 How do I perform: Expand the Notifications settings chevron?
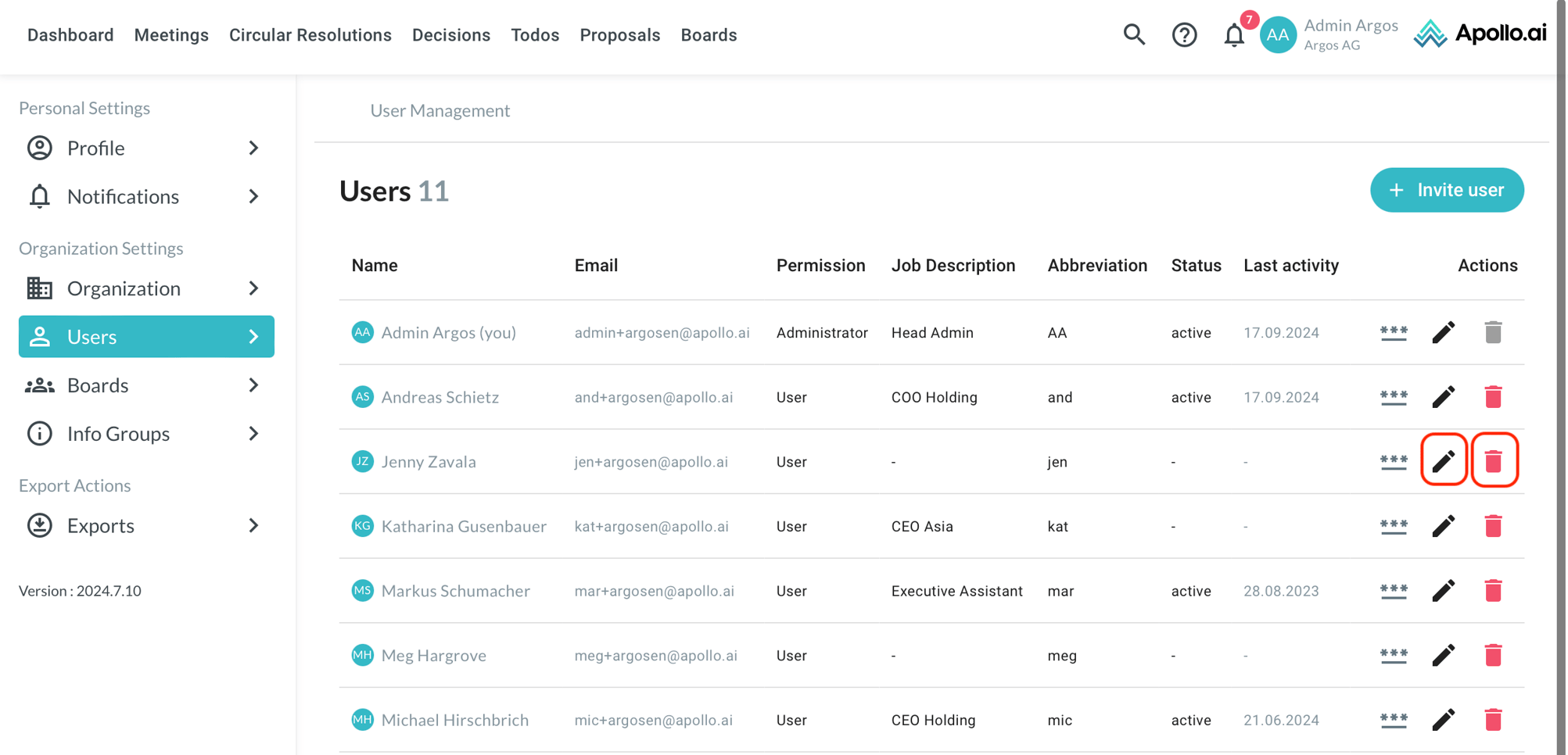click(x=253, y=196)
